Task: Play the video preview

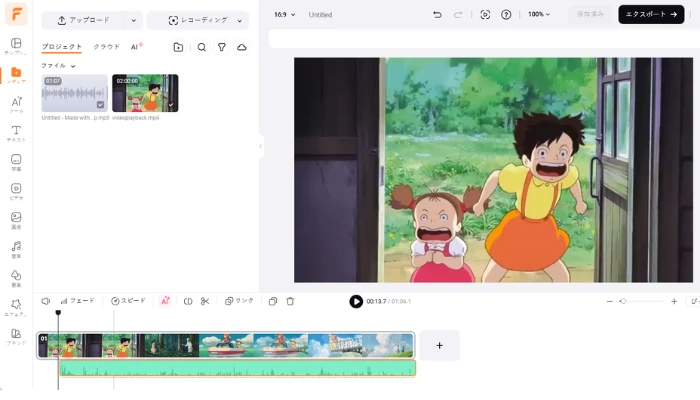Action: [356, 302]
